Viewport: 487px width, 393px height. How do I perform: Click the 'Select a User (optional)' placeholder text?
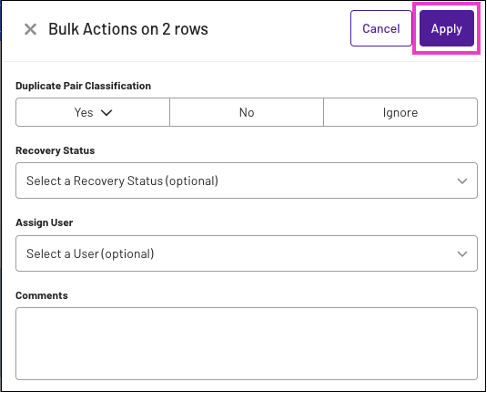point(90,254)
